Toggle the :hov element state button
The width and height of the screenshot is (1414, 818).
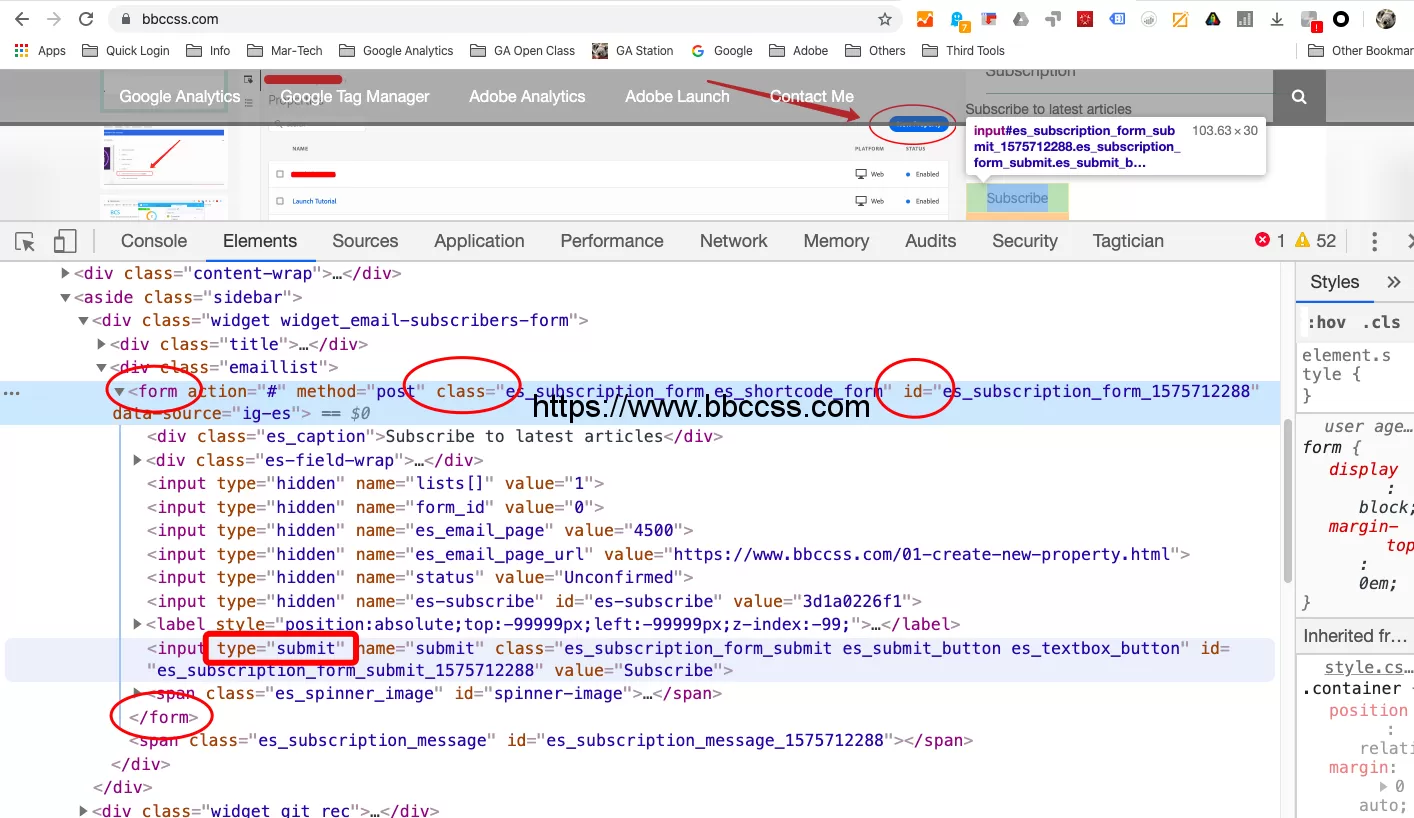1326,322
